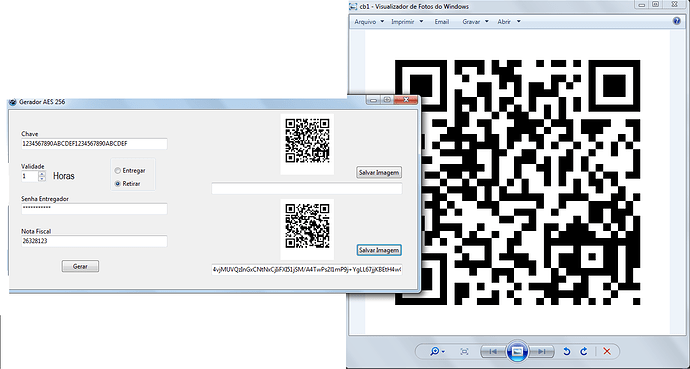This screenshot has height=369, width=690.
Task: Select the Retirar radio option
Action: pyautogui.click(x=117, y=184)
